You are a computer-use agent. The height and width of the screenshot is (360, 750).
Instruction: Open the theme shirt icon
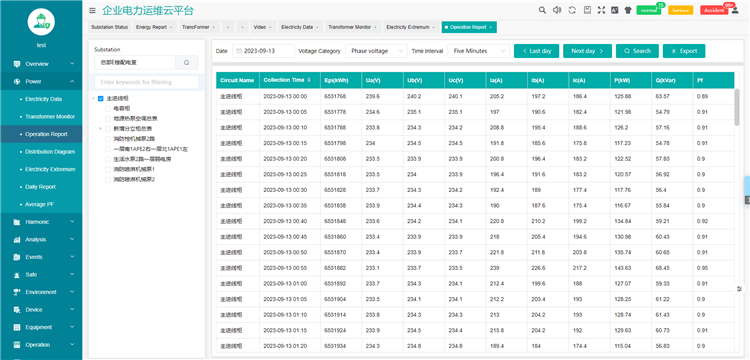point(628,10)
